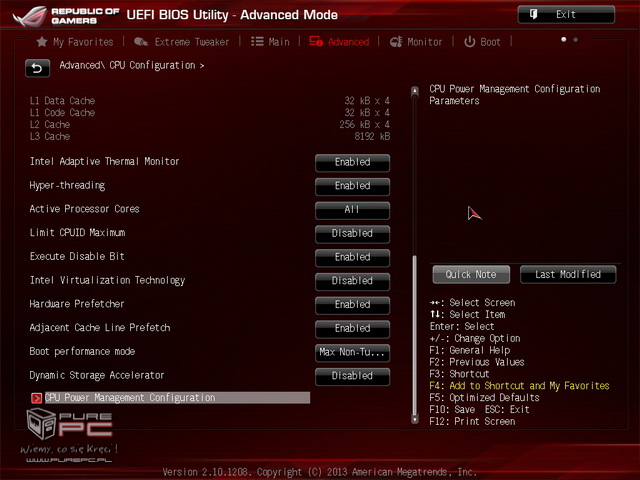Open CPU Power Management Configuration submenu
This screenshot has width=640, height=480.
pos(171,398)
